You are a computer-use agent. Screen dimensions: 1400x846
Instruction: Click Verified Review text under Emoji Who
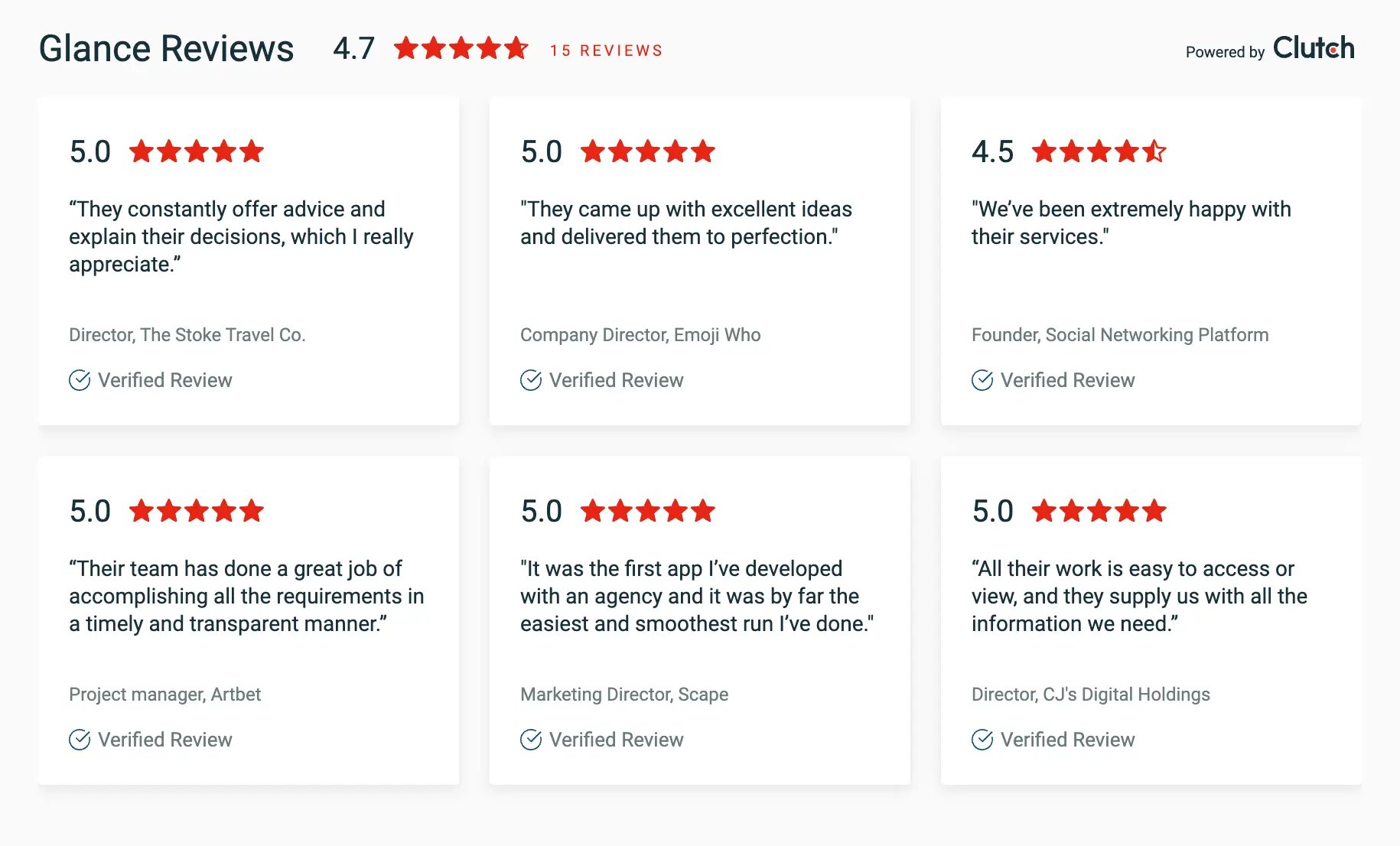[x=616, y=380]
